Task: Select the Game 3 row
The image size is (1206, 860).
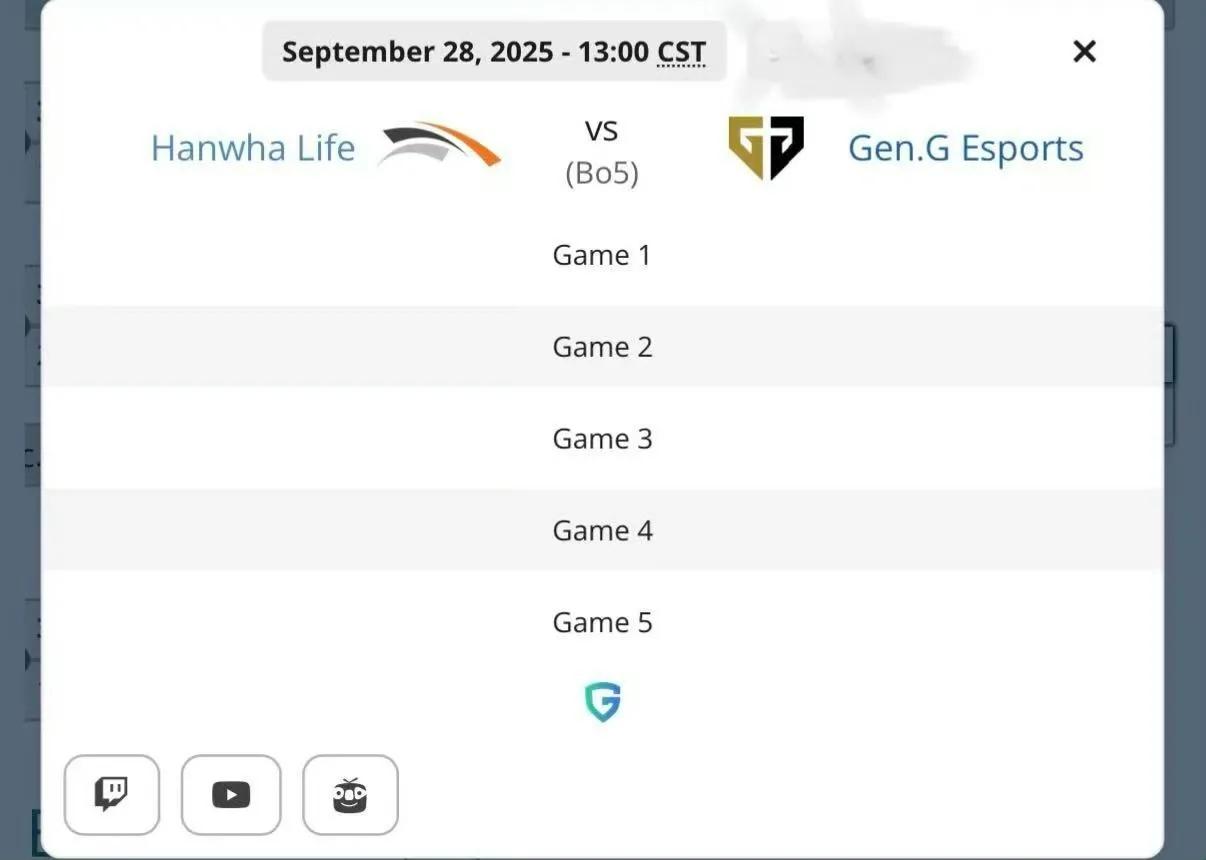Action: [602, 439]
